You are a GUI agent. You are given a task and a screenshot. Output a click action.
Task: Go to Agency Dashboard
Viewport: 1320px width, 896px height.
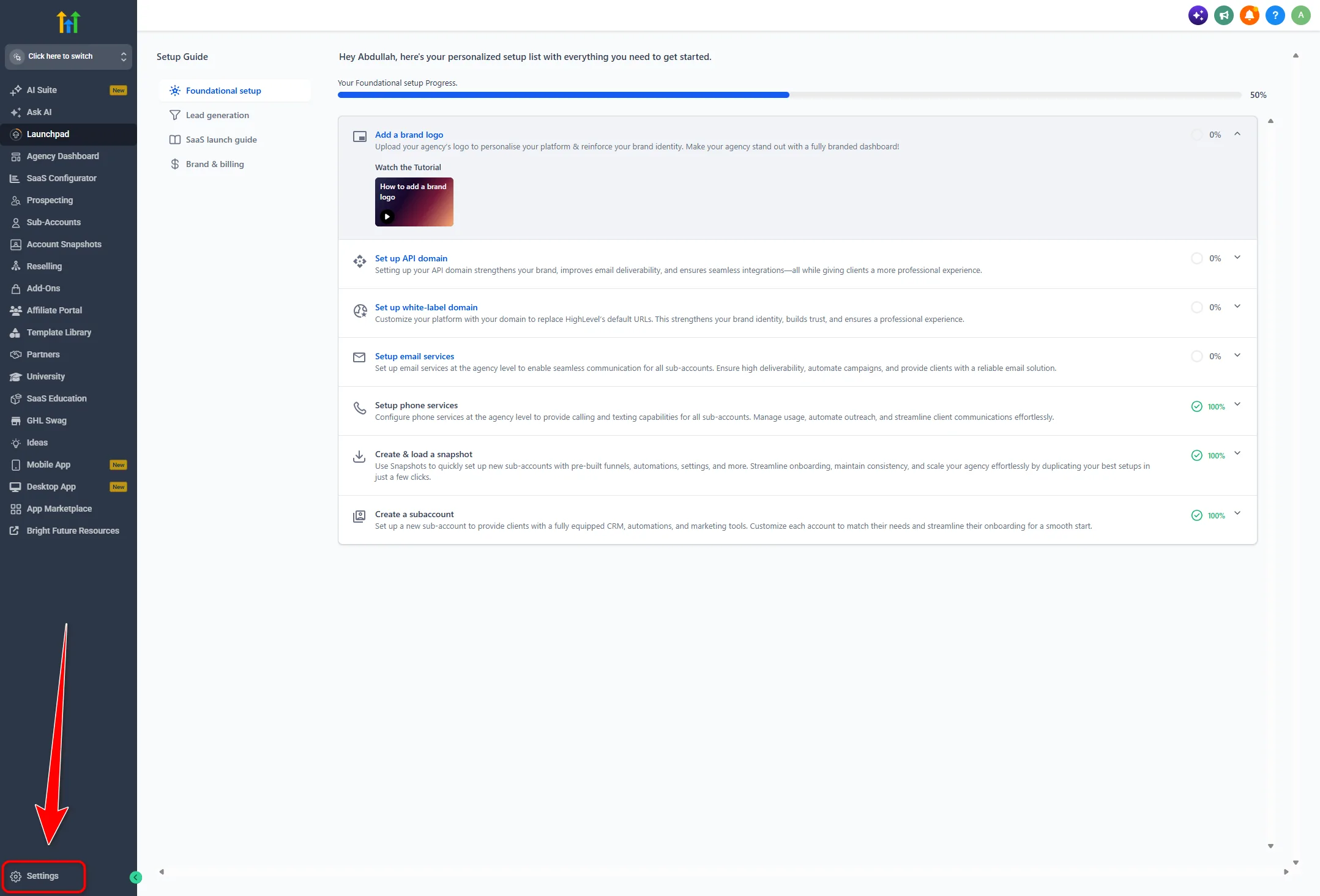tap(69, 156)
